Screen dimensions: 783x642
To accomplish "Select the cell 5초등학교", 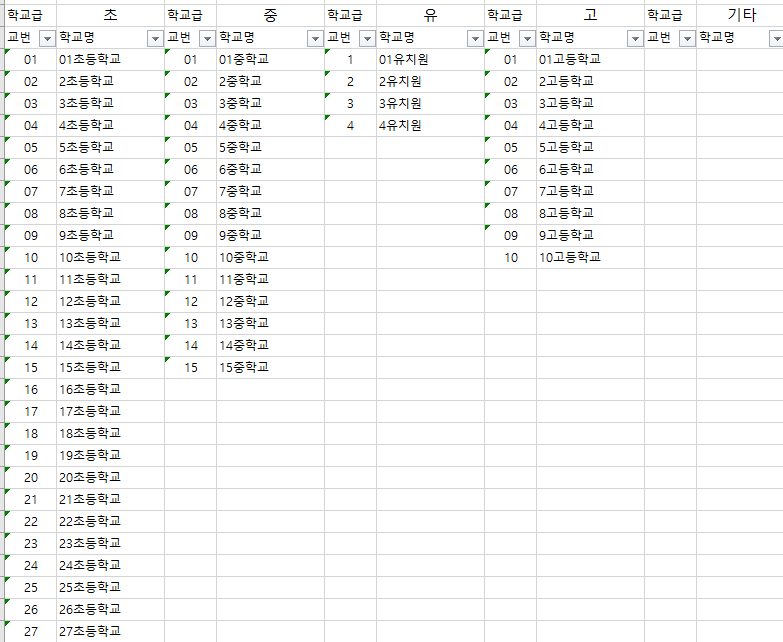I will pyautogui.click(x=110, y=147).
